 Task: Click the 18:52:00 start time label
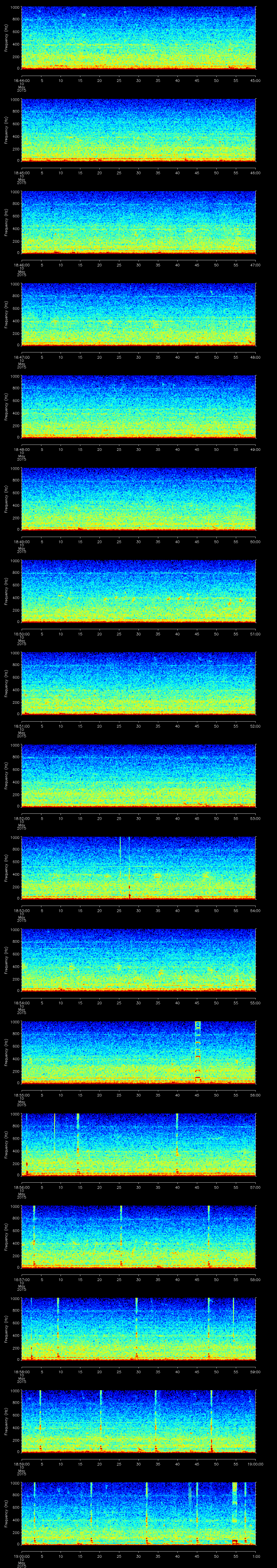(x=22, y=818)
